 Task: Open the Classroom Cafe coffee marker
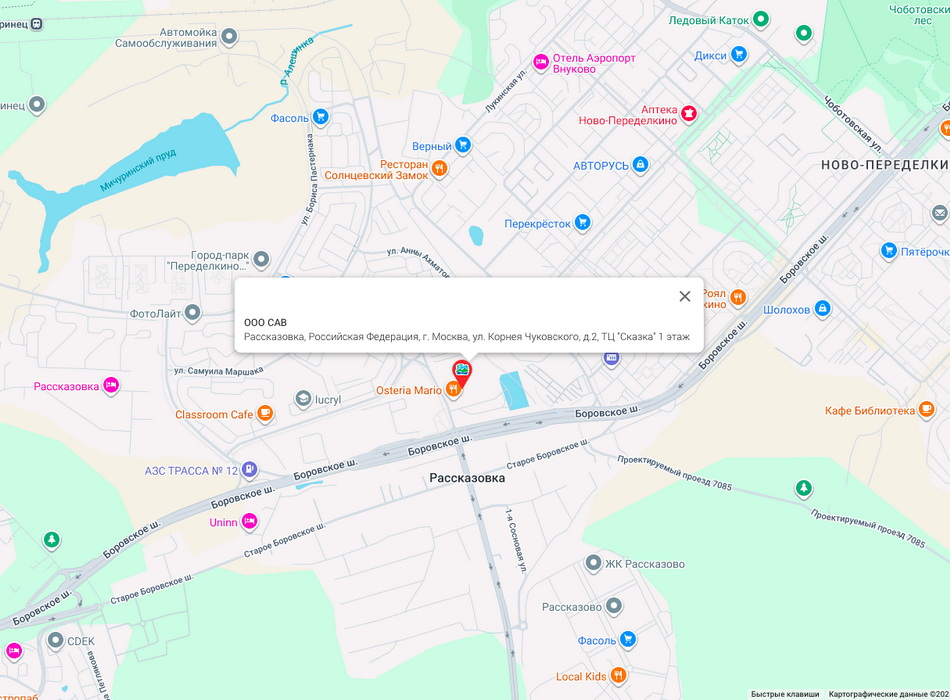(x=265, y=413)
